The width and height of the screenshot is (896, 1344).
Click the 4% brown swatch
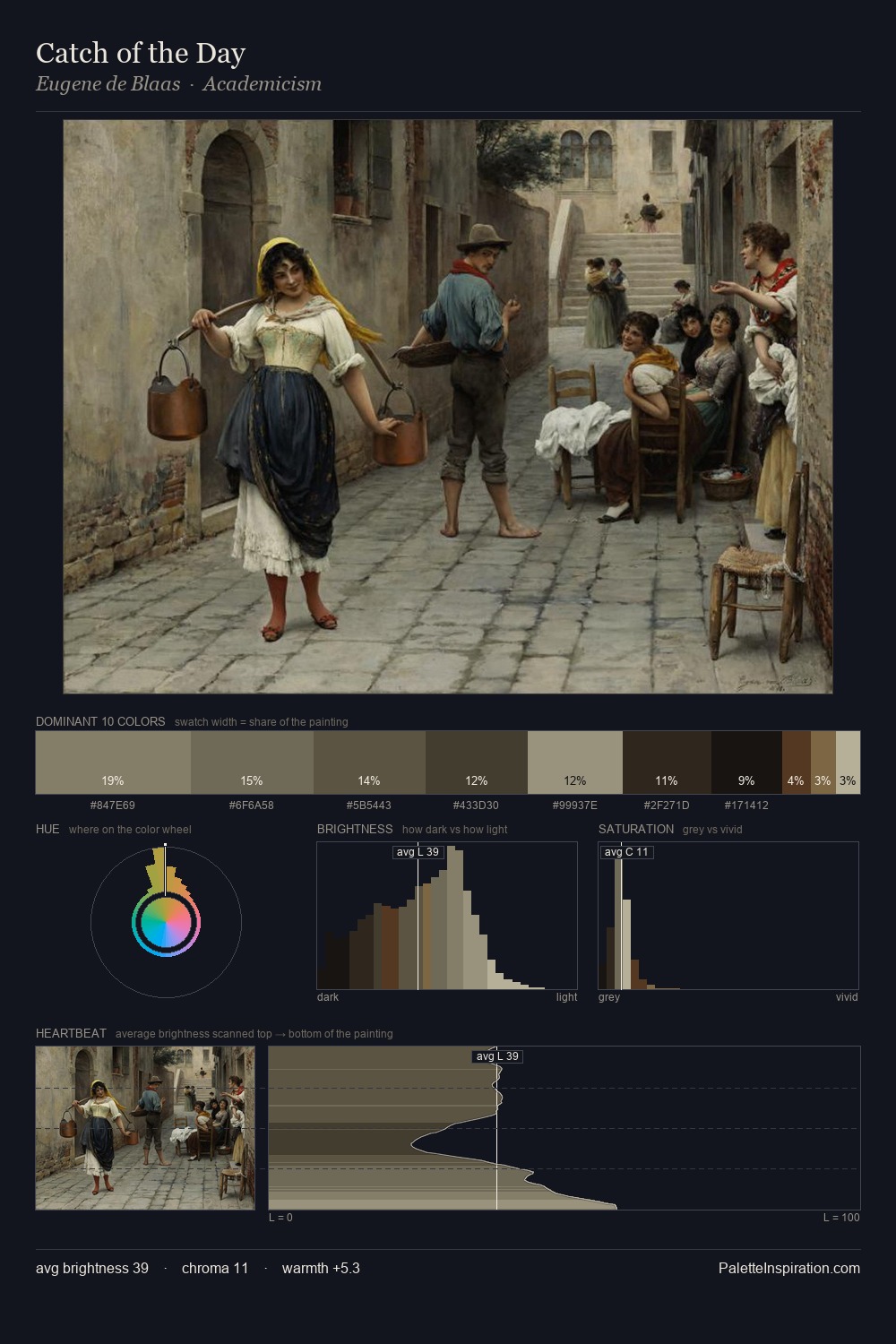point(796,762)
